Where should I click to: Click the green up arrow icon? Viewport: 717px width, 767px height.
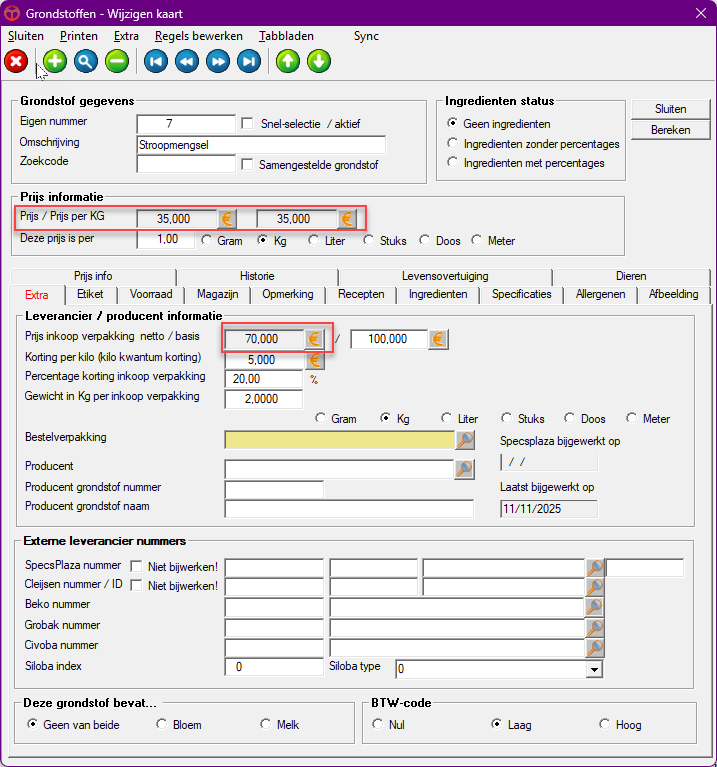[x=288, y=62]
